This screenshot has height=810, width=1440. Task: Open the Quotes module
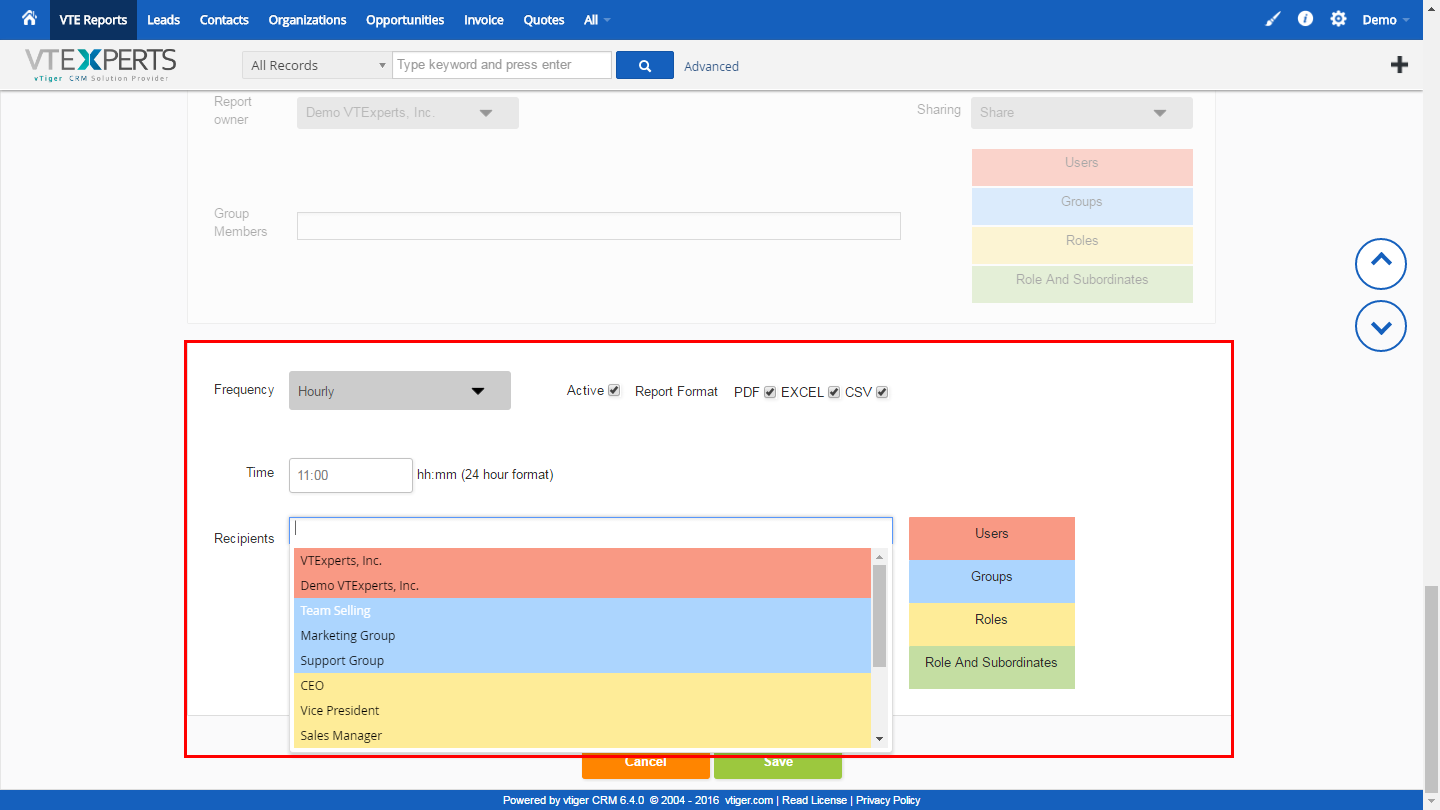[544, 20]
